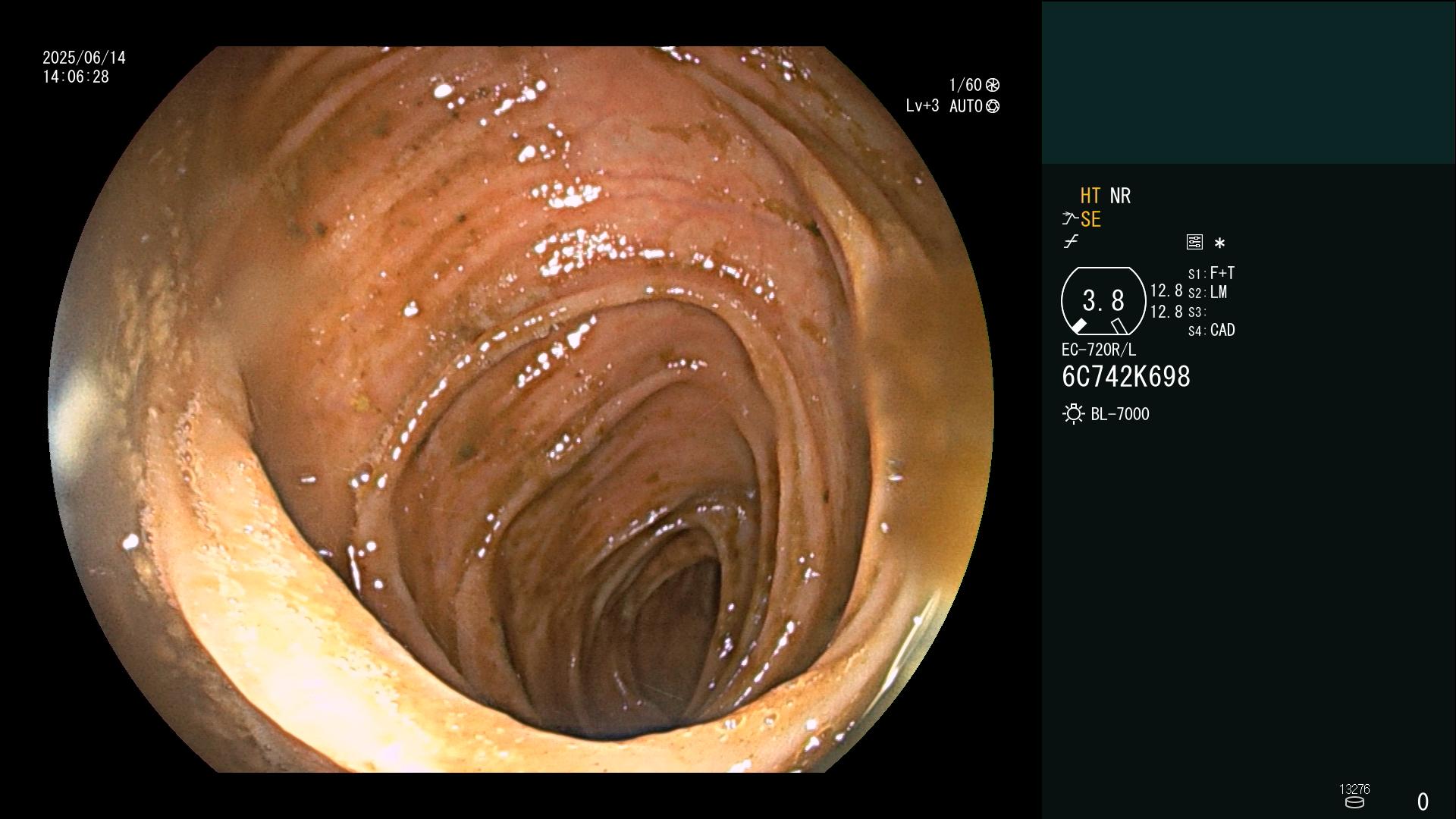Click the 3.8 zoom value
Image resolution: width=1456 pixels, height=819 pixels.
(1103, 300)
